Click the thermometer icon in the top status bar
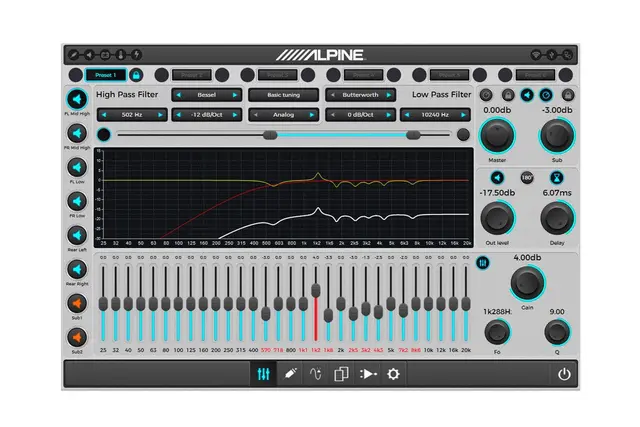Screen dimensions: 640x427 pos(120,55)
